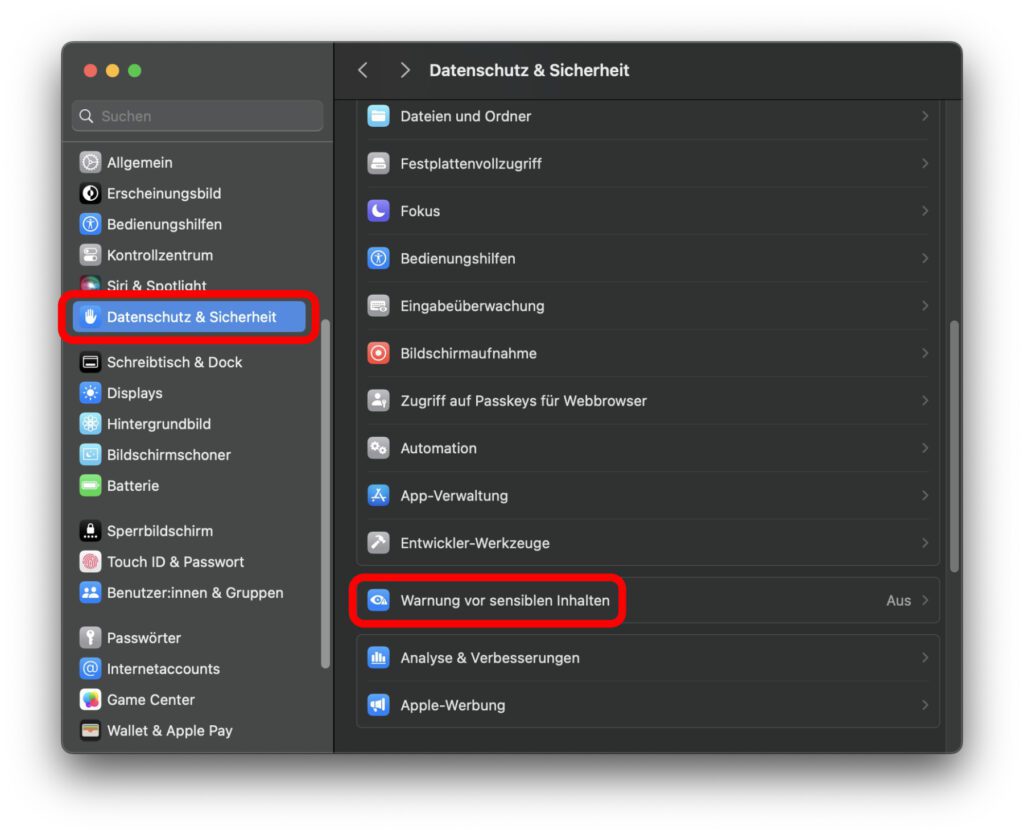Navigate back using the left arrow

[x=362, y=70]
